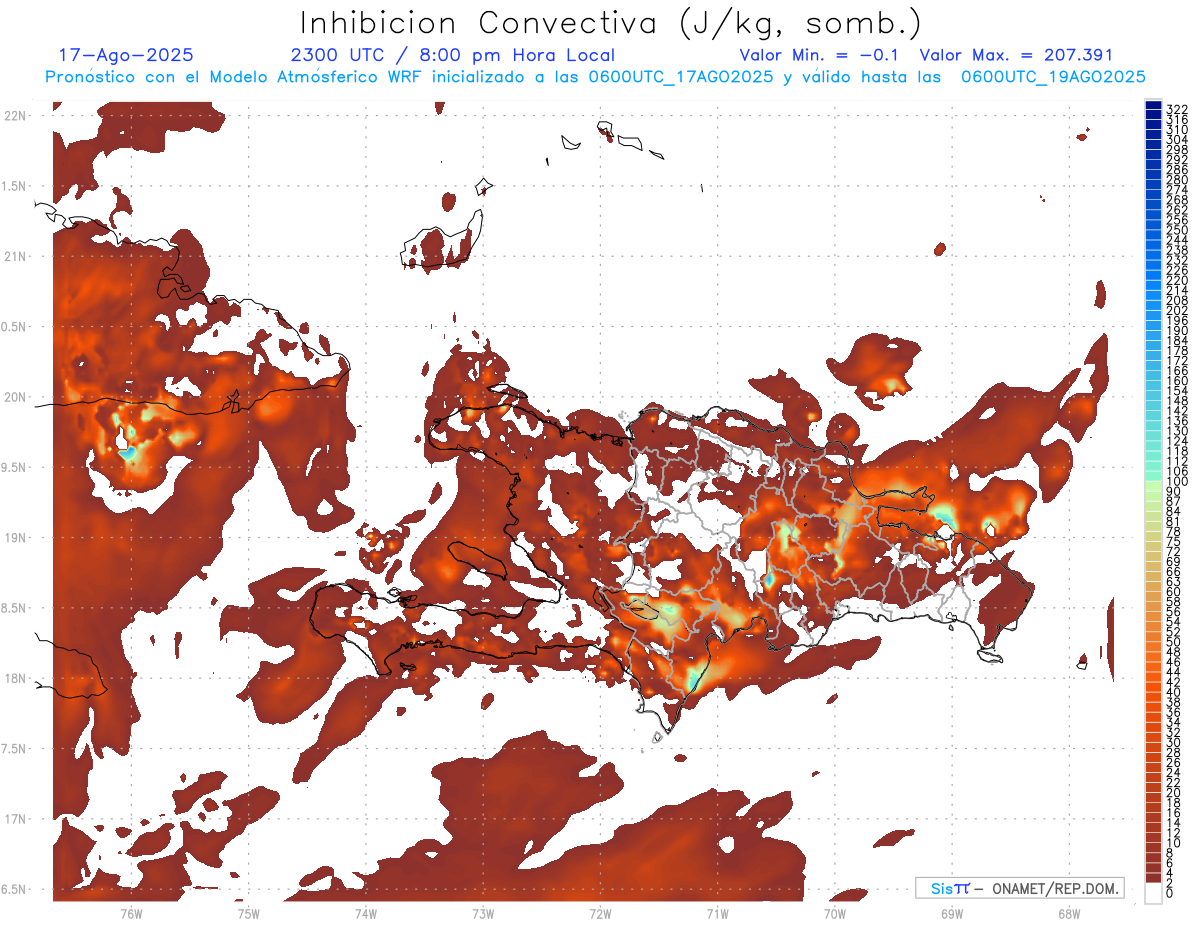Click the "7.5N" latitude label
The width and height of the screenshot is (1200, 927).
pos(15,748)
